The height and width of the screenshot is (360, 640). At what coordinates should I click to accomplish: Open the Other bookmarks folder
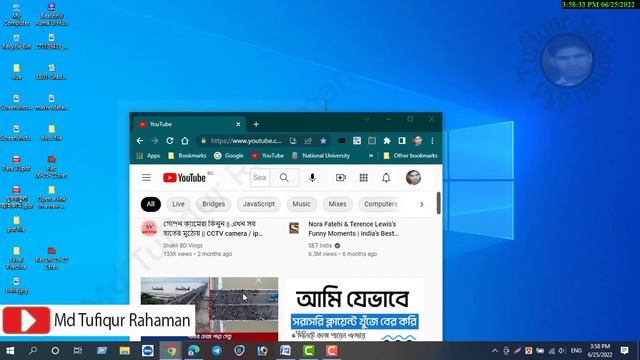pos(410,156)
